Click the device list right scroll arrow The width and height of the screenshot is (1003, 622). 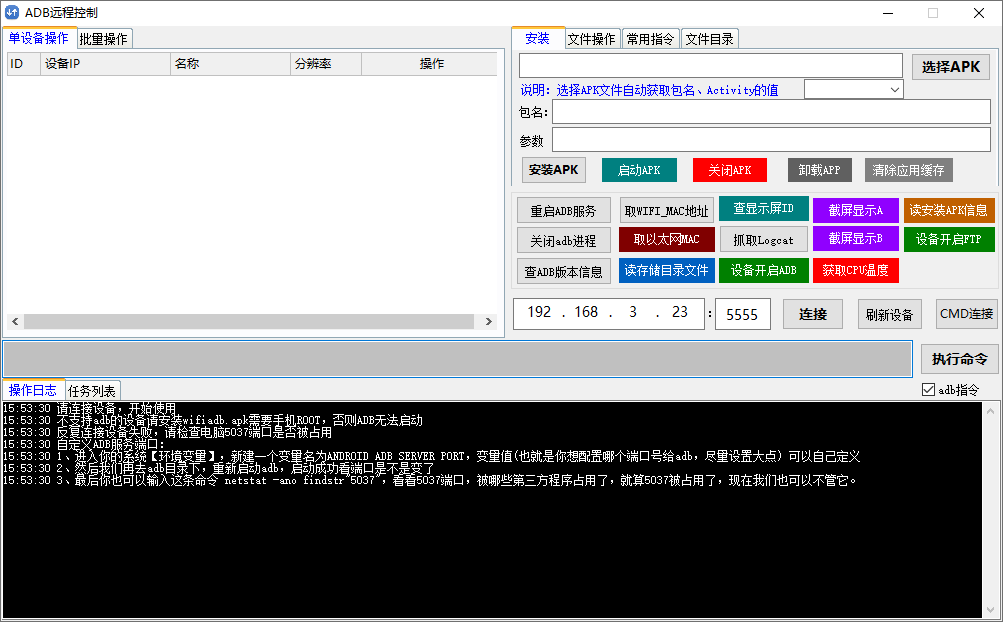(489, 321)
